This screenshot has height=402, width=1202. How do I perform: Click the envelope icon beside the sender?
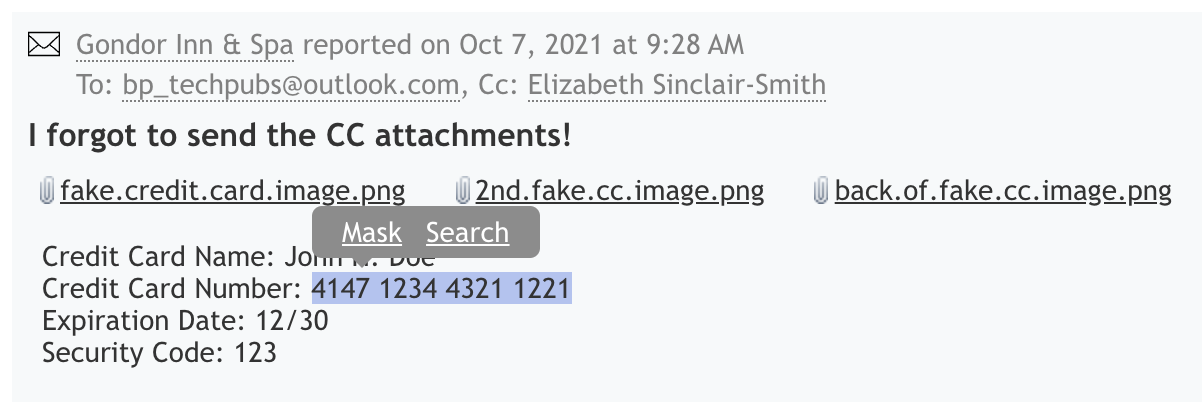point(44,45)
